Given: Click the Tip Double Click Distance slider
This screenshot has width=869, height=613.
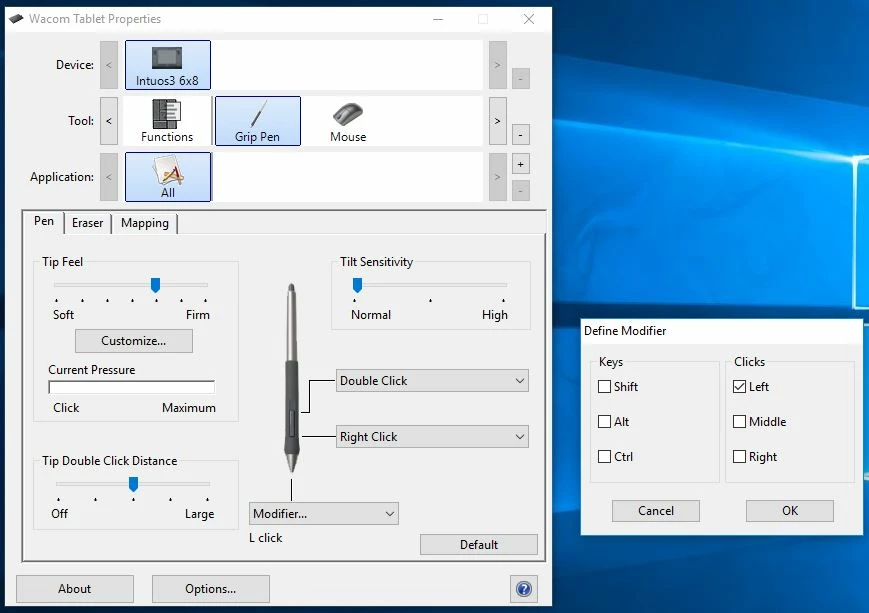Looking at the screenshot, I should pyautogui.click(x=134, y=484).
